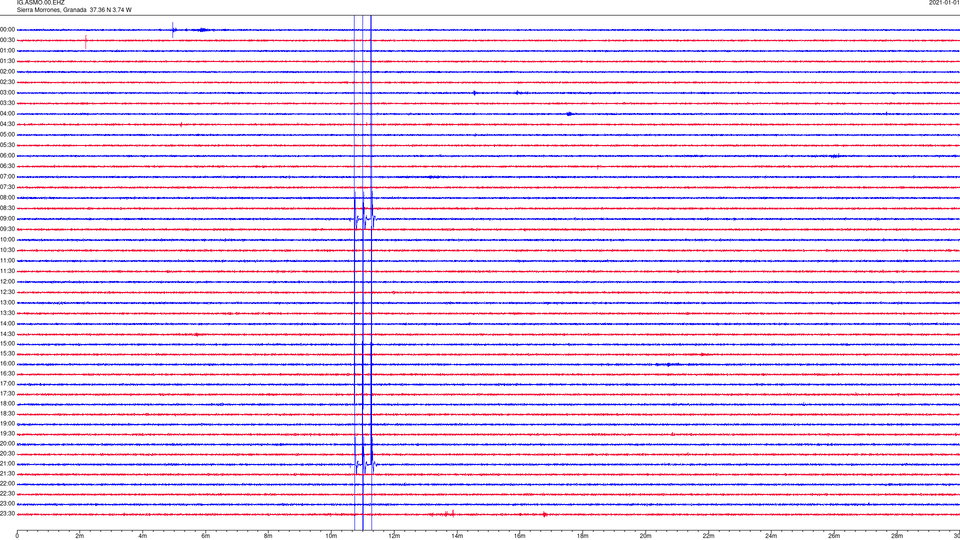The height and width of the screenshot is (540, 960).
Task: Select the 15:30 trace time label
Action: [7, 354]
